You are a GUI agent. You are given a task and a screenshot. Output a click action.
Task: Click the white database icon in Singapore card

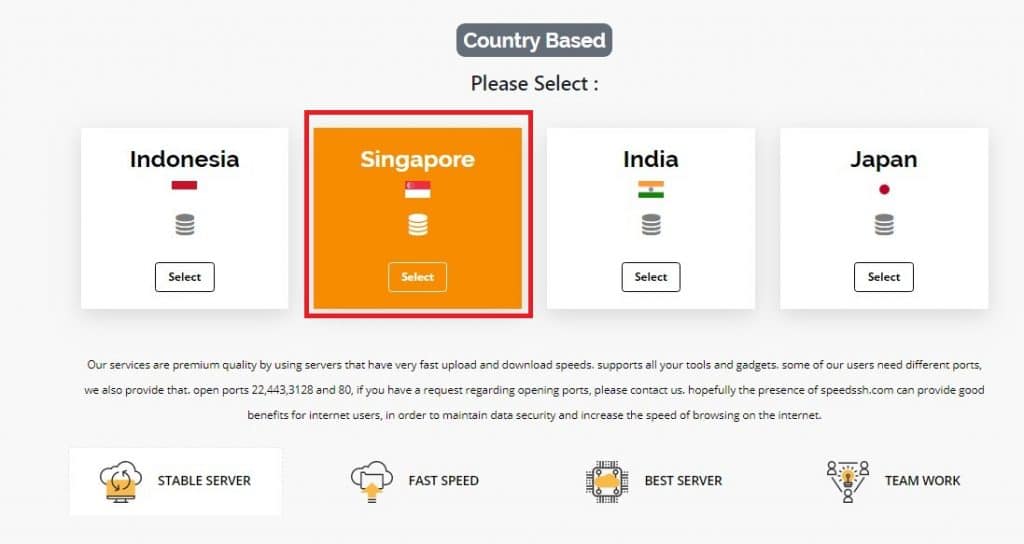(418, 226)
